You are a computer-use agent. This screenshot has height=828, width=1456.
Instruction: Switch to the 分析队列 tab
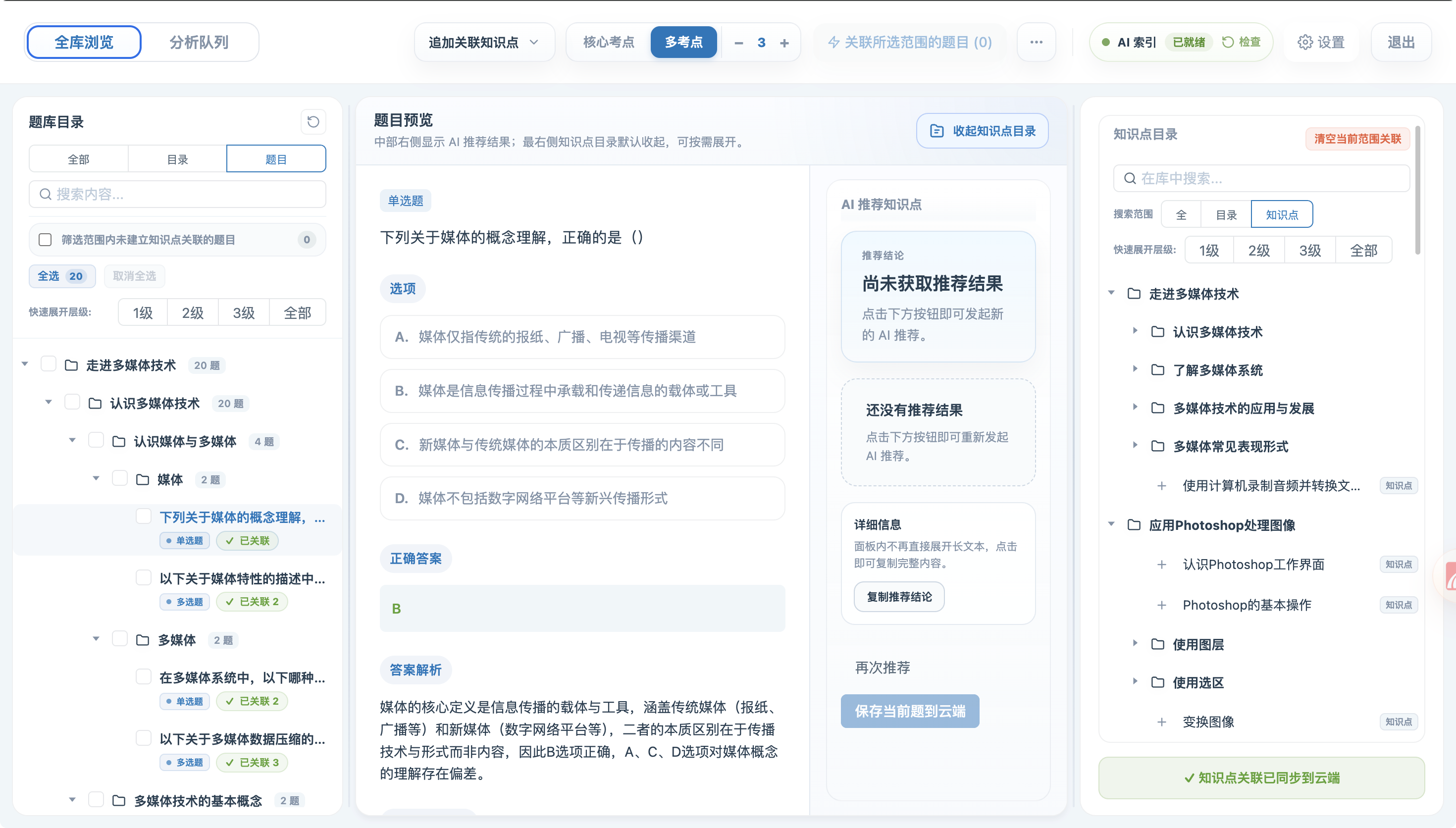(199, 42)
